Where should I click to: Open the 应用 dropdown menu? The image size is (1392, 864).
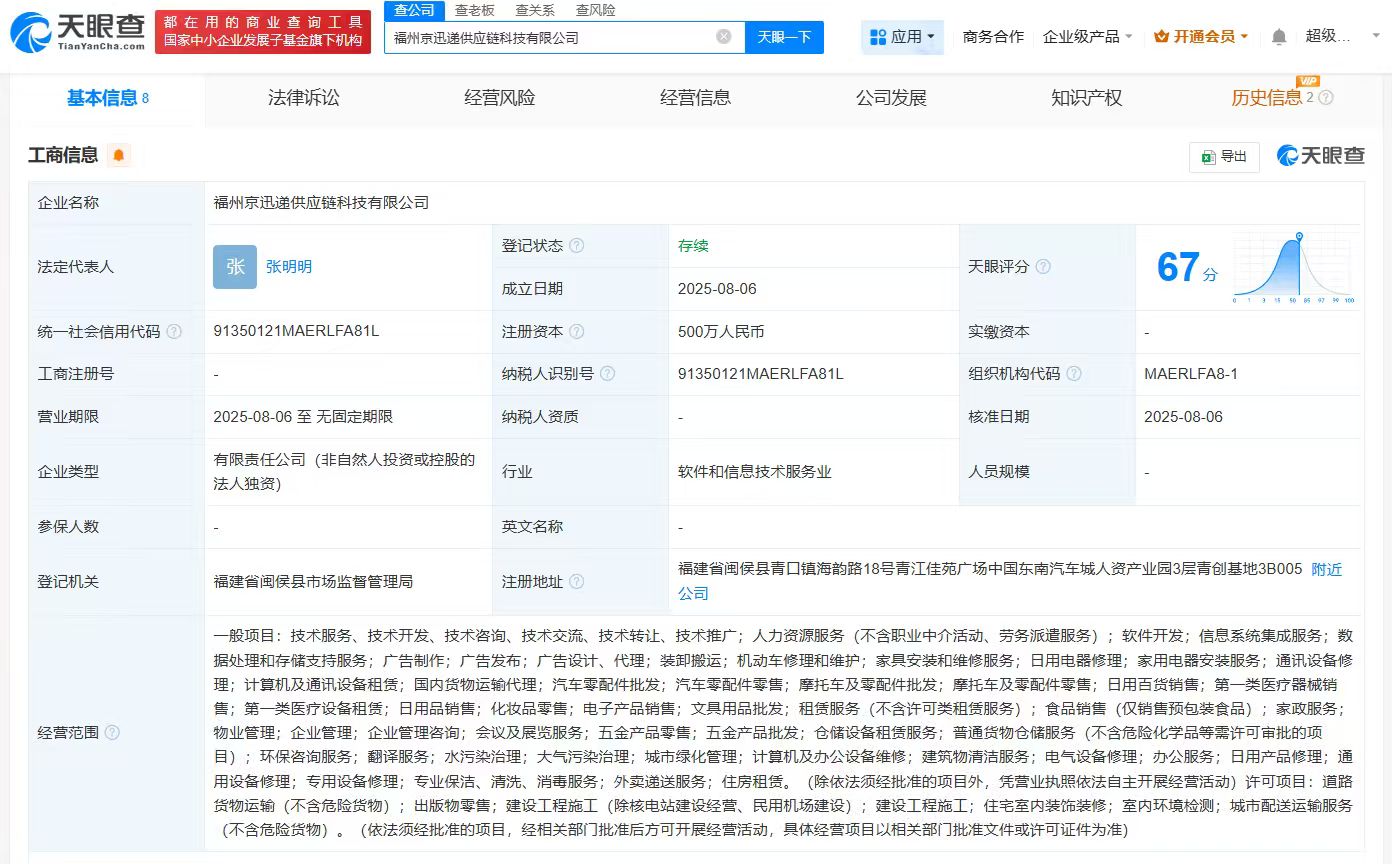pos(902,37)
